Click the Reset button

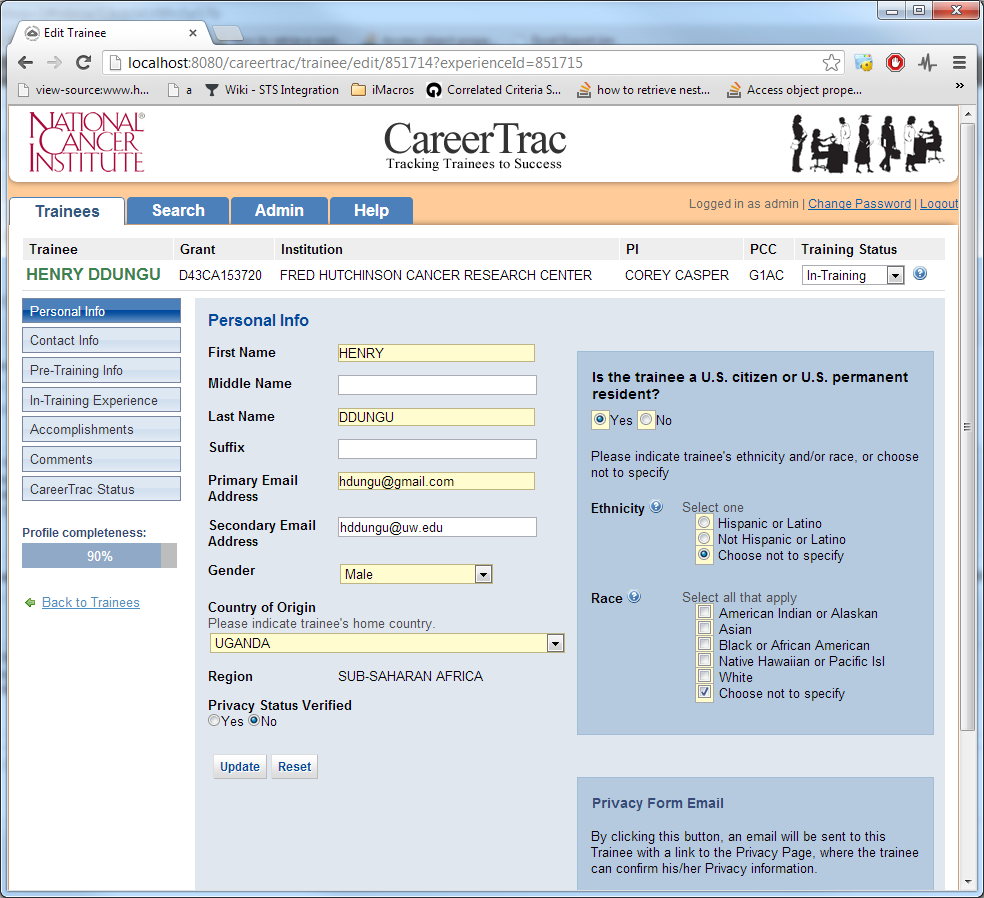coord(294,767)
